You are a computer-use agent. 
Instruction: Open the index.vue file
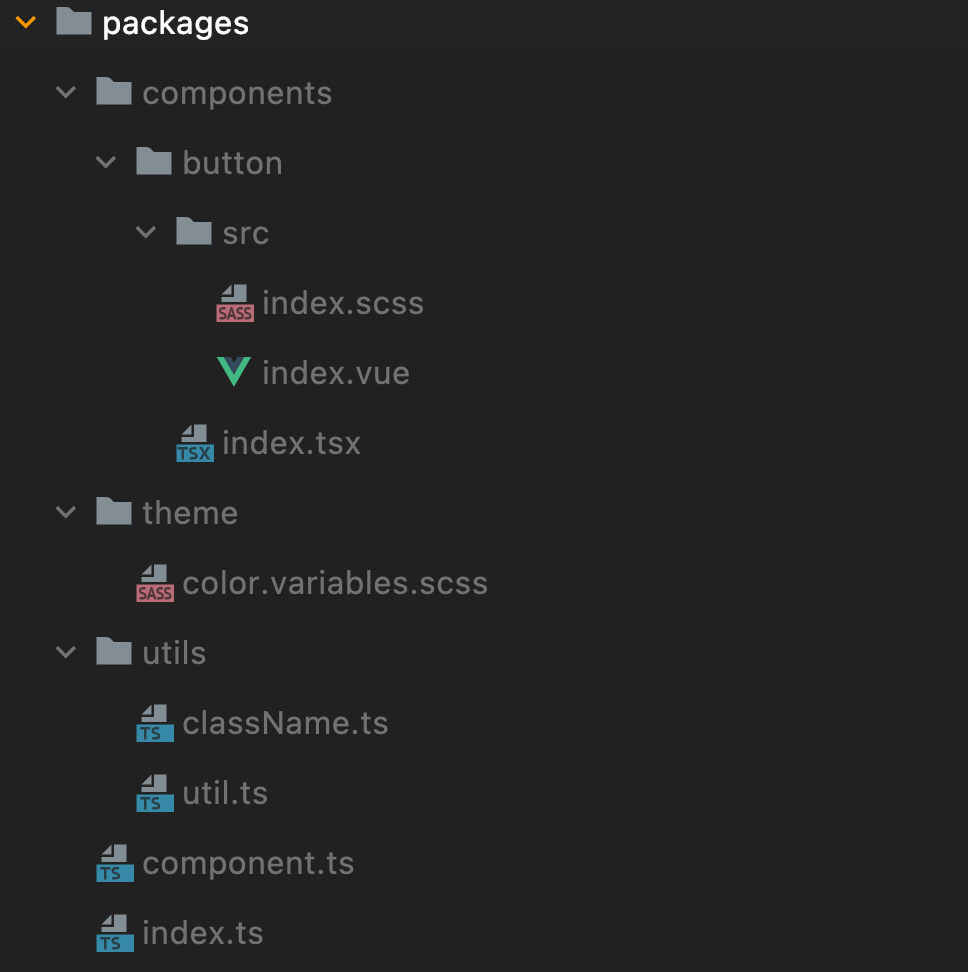pos(335,373)
